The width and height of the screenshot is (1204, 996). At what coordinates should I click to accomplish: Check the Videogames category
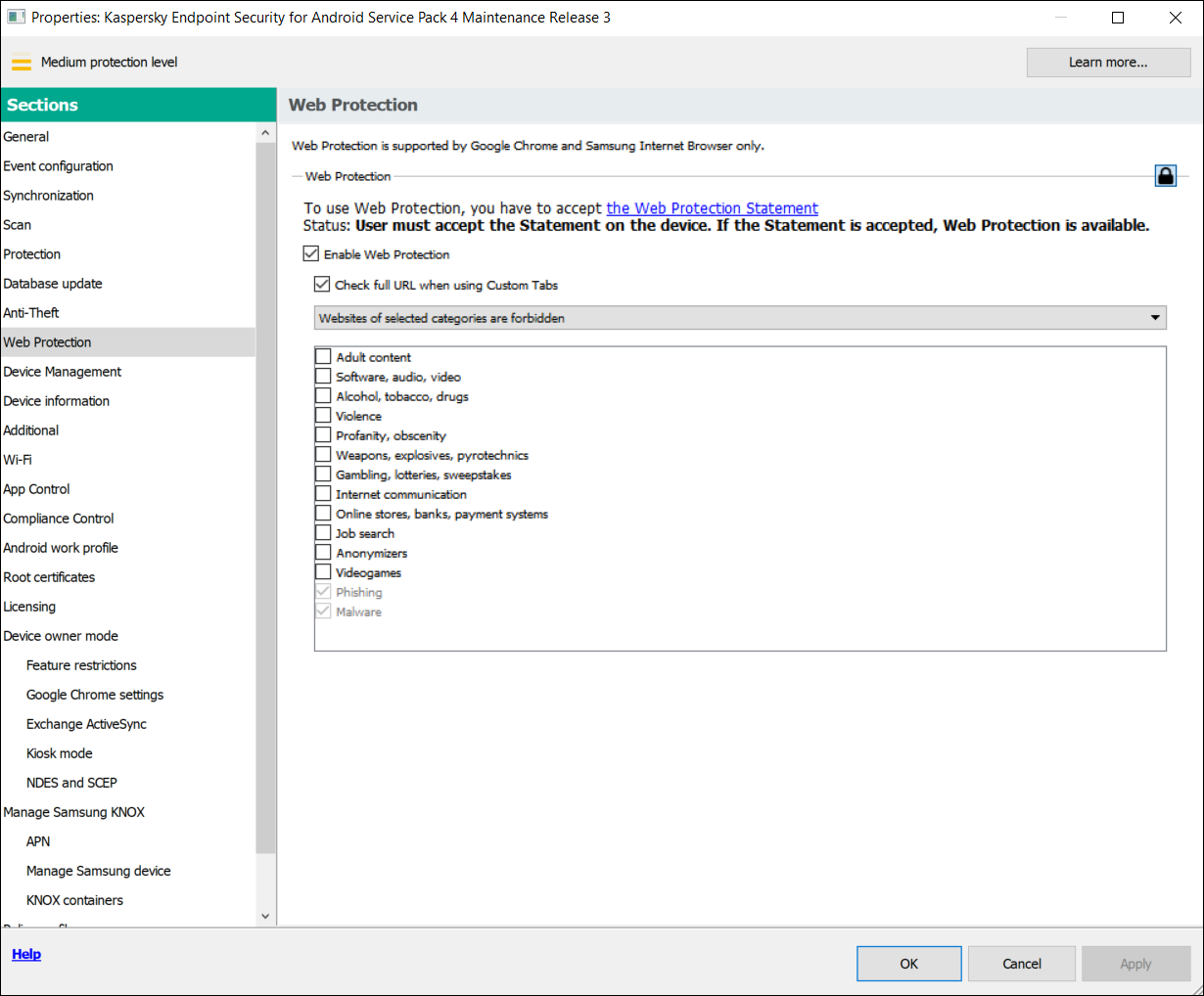(323, 571)
